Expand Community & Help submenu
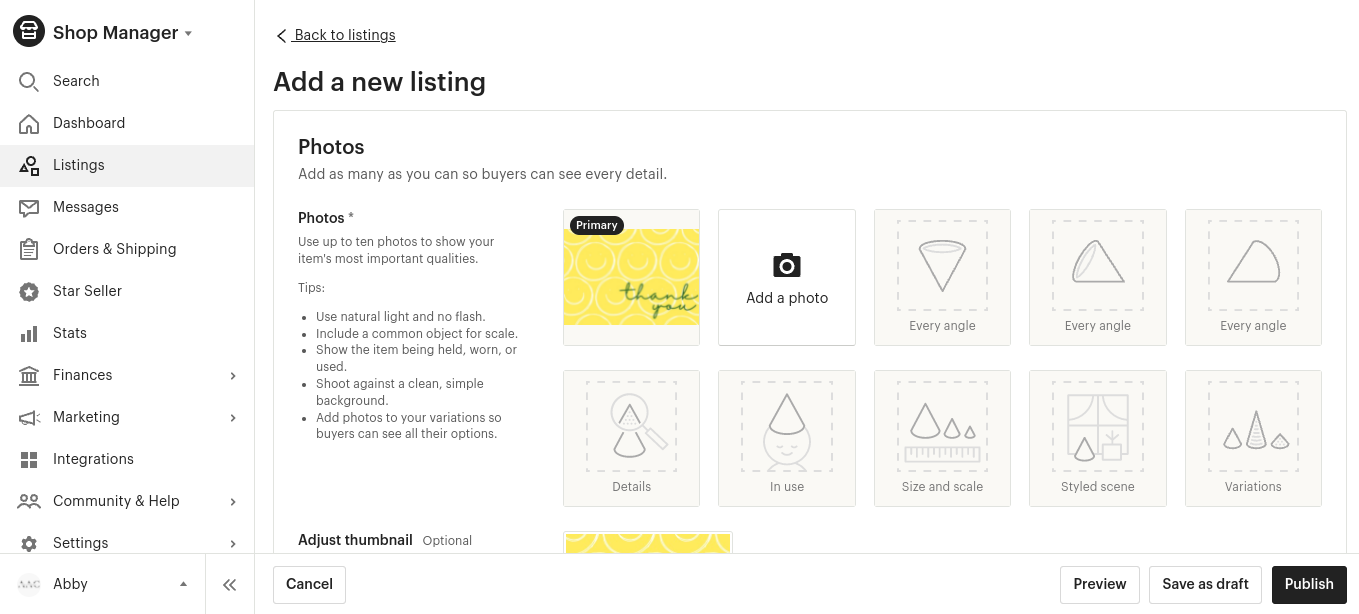The image size is (1359, 614). point(233,501)
